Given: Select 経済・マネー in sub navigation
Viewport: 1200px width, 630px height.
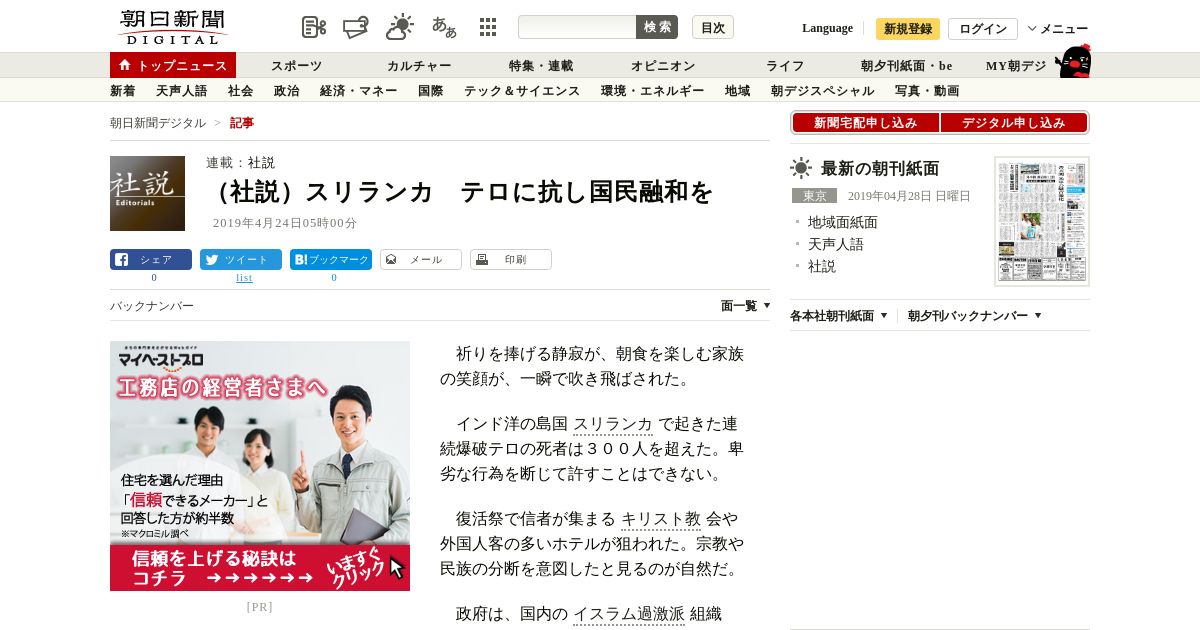Looking at the screenshot, I should point(359,91).
